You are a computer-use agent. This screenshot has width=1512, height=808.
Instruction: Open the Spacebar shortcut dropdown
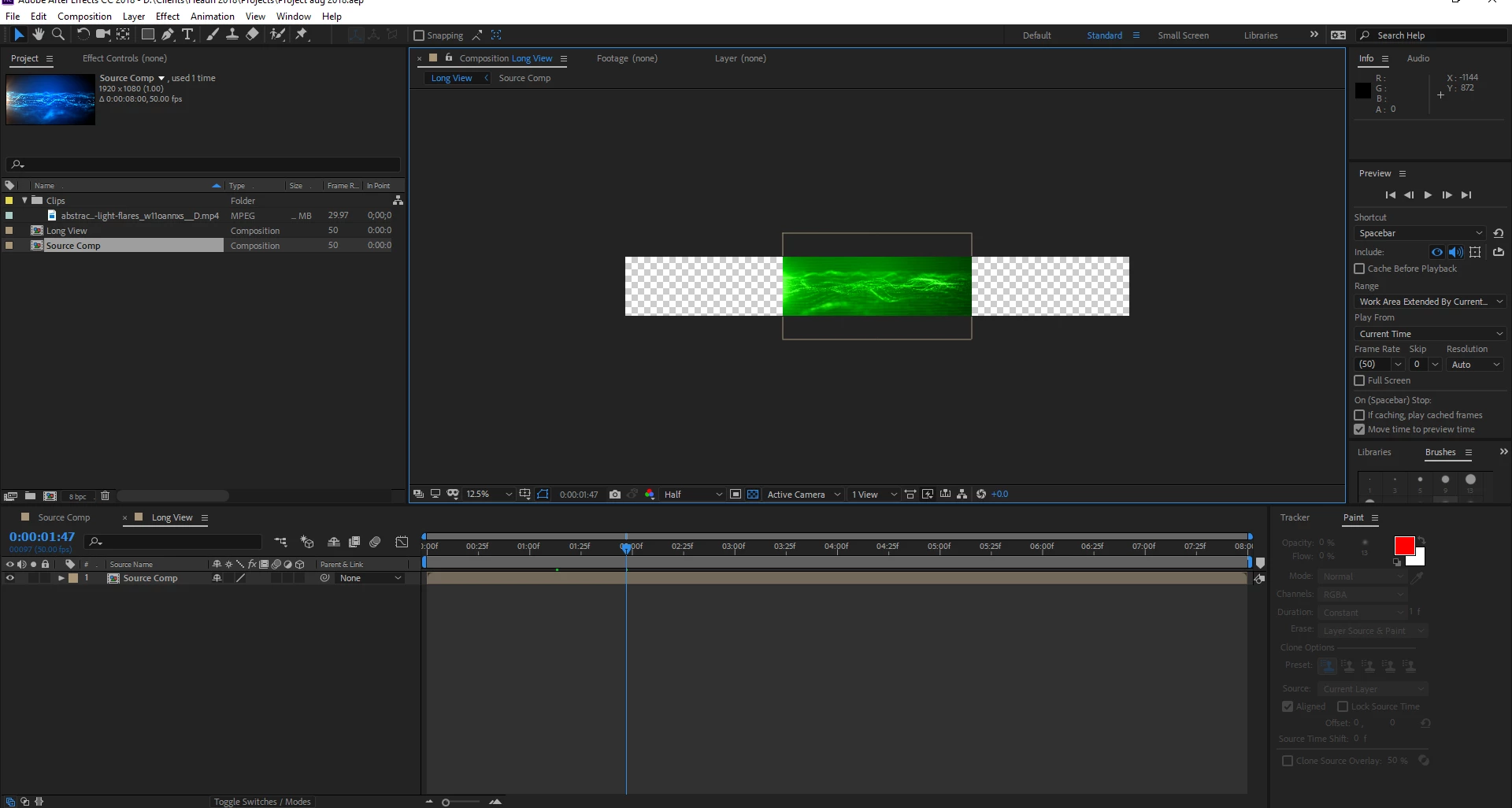coord(1421,233)
